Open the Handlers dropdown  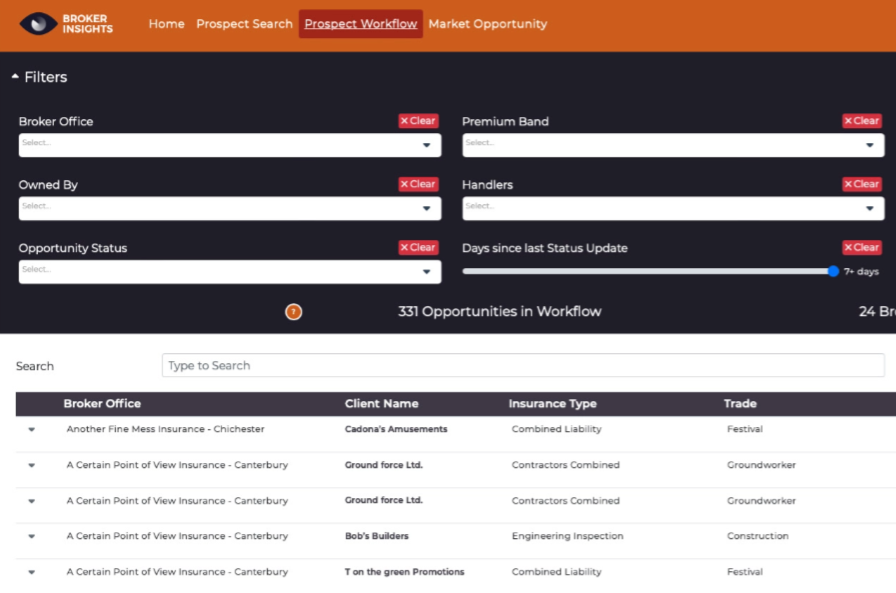[x=673, y=209]
